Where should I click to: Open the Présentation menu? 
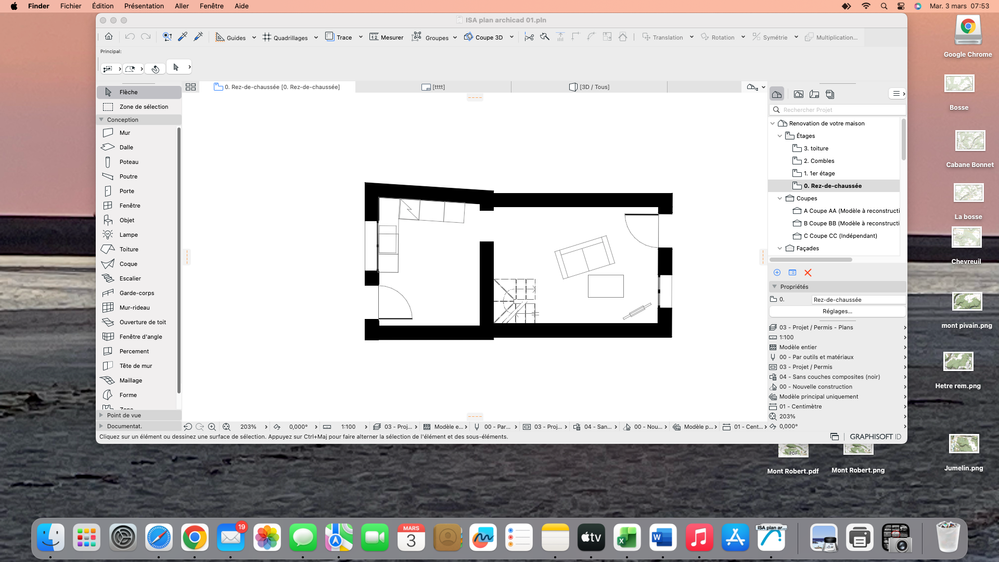[x=144, y=6]
